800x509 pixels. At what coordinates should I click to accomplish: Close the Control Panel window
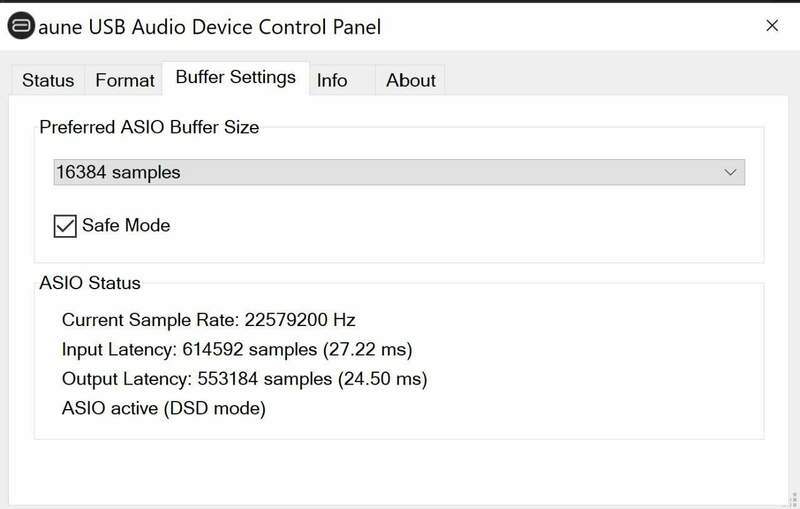click(x=771, y=26)
